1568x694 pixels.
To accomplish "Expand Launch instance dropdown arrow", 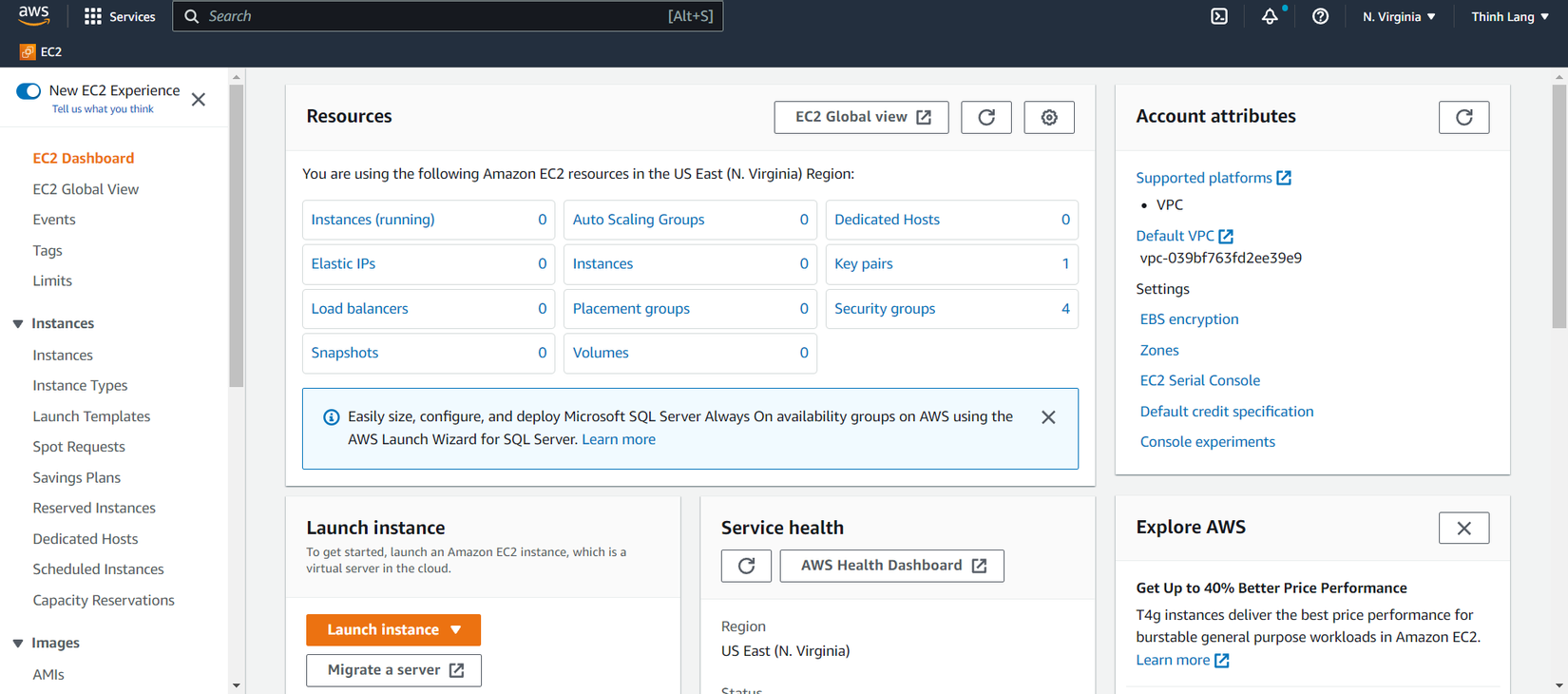I will pyautogui.click(x=456, y=629).
